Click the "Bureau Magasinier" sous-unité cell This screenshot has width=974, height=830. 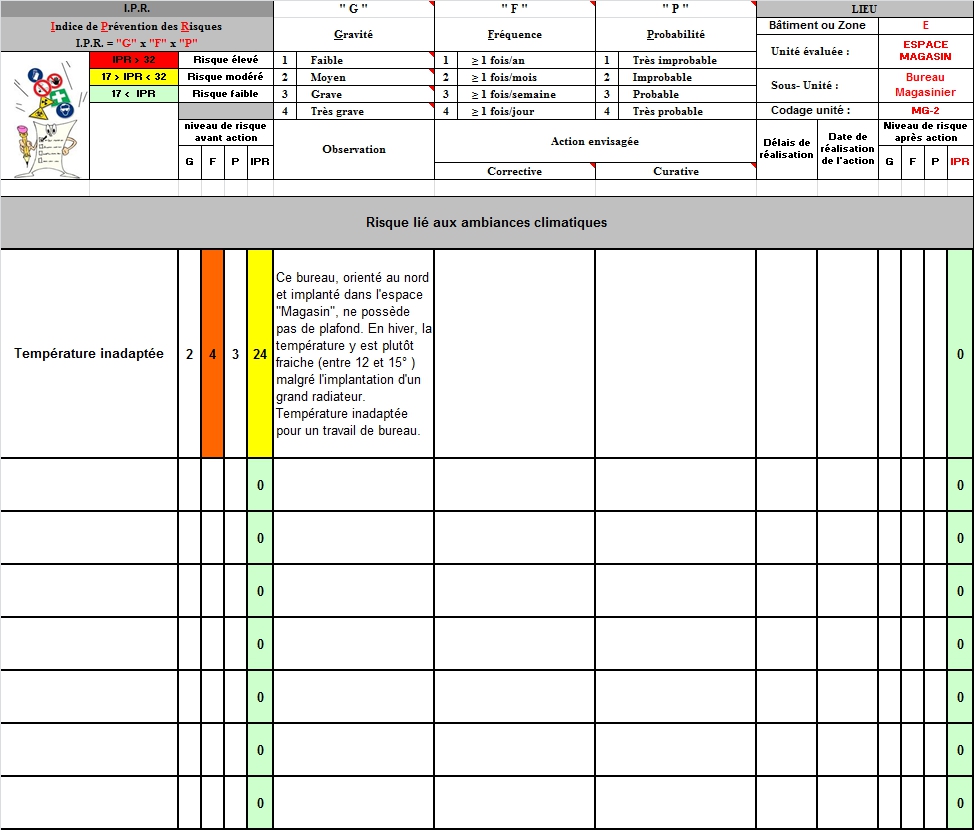pyautogui.click(x=925, y=85)
